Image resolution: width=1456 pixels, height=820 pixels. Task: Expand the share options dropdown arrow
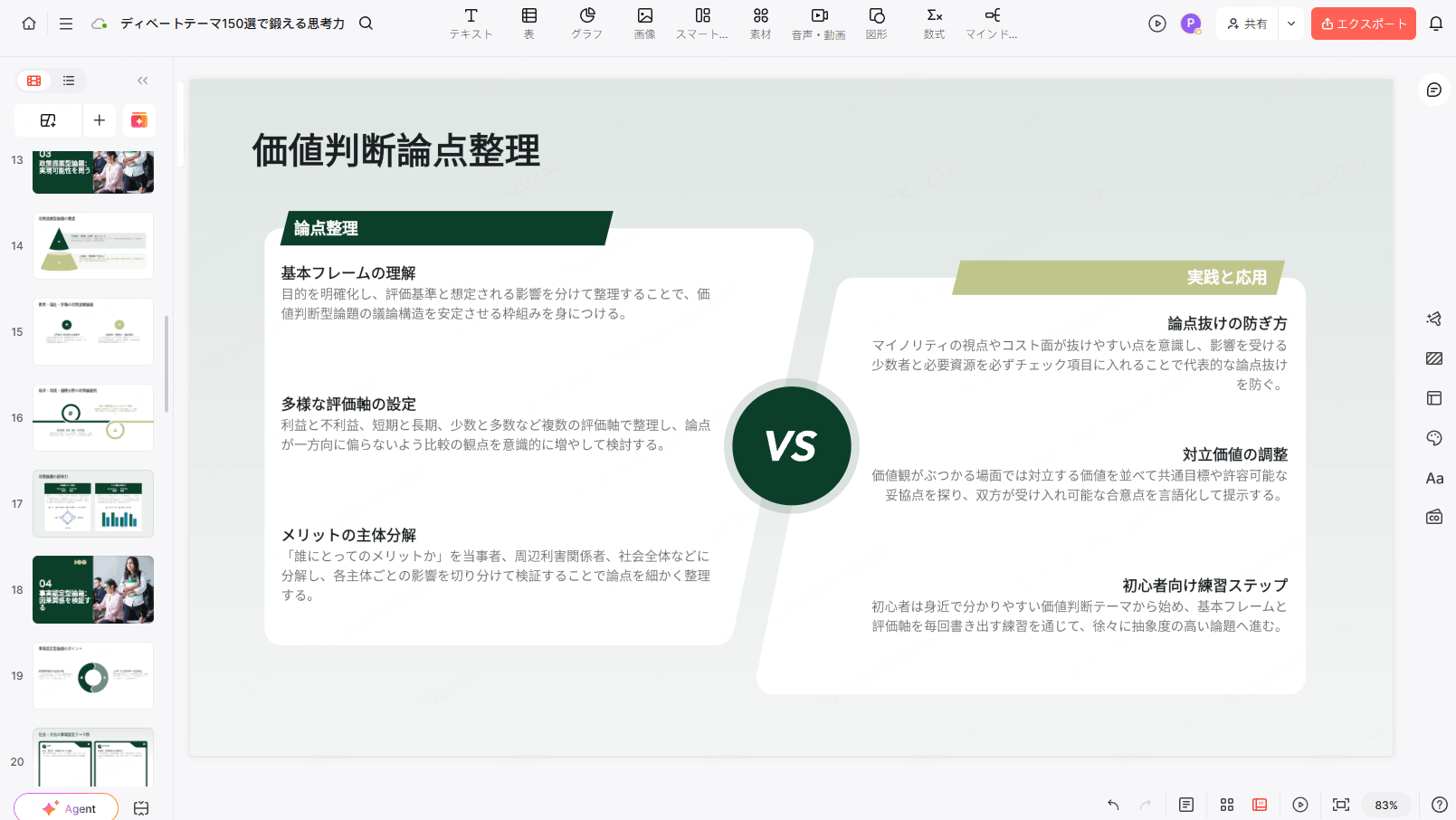point(1291,24)
